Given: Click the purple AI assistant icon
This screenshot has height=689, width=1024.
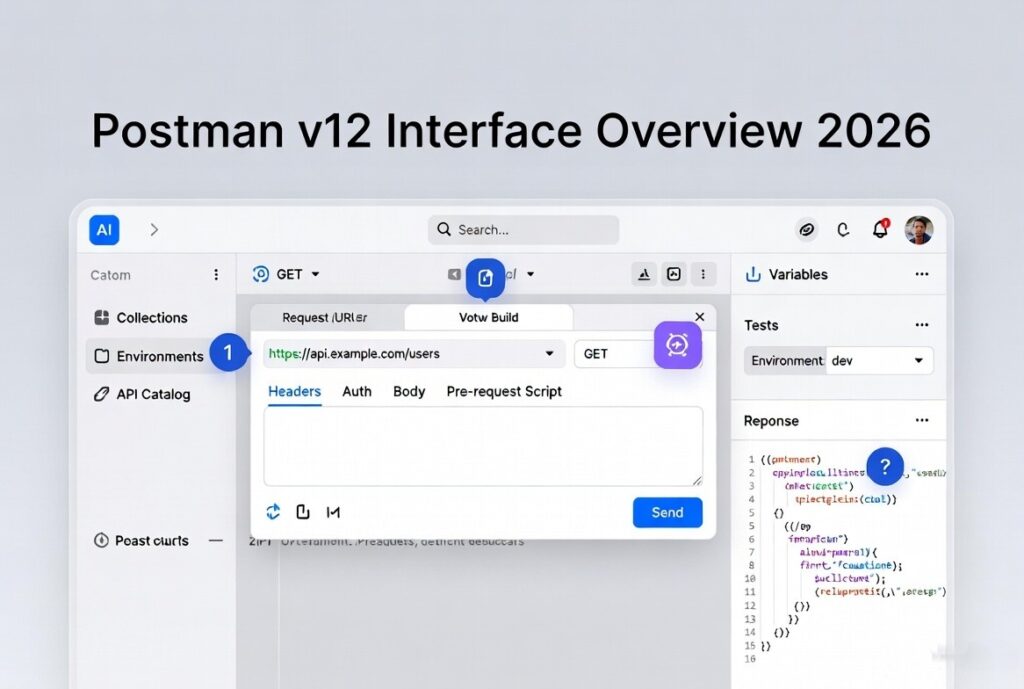Looking at the screenshot, I should 678,345.
